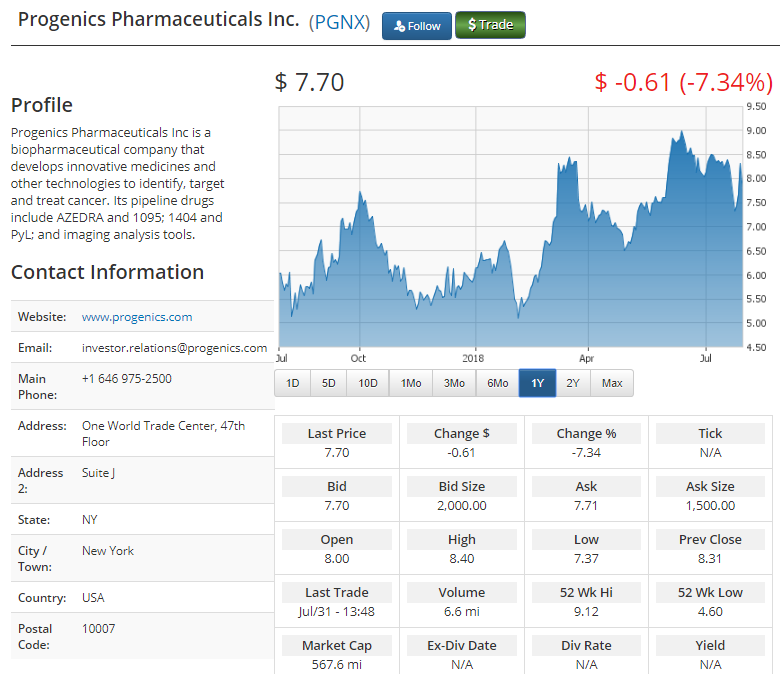The image size is (780, 674).
Task: Click the Profile heading
Action: pyautogui.click(x=42, y=105)
